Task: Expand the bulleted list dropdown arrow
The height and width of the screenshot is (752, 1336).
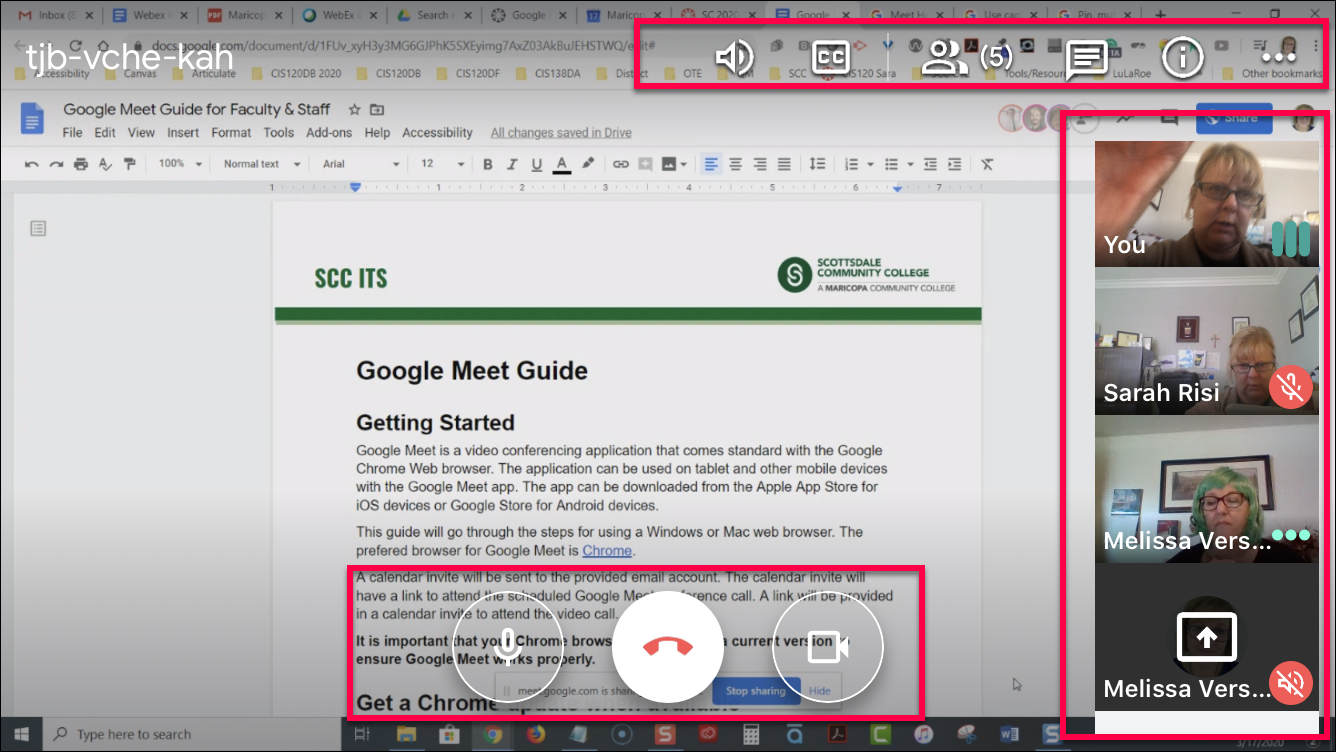Action: (910, 164)
